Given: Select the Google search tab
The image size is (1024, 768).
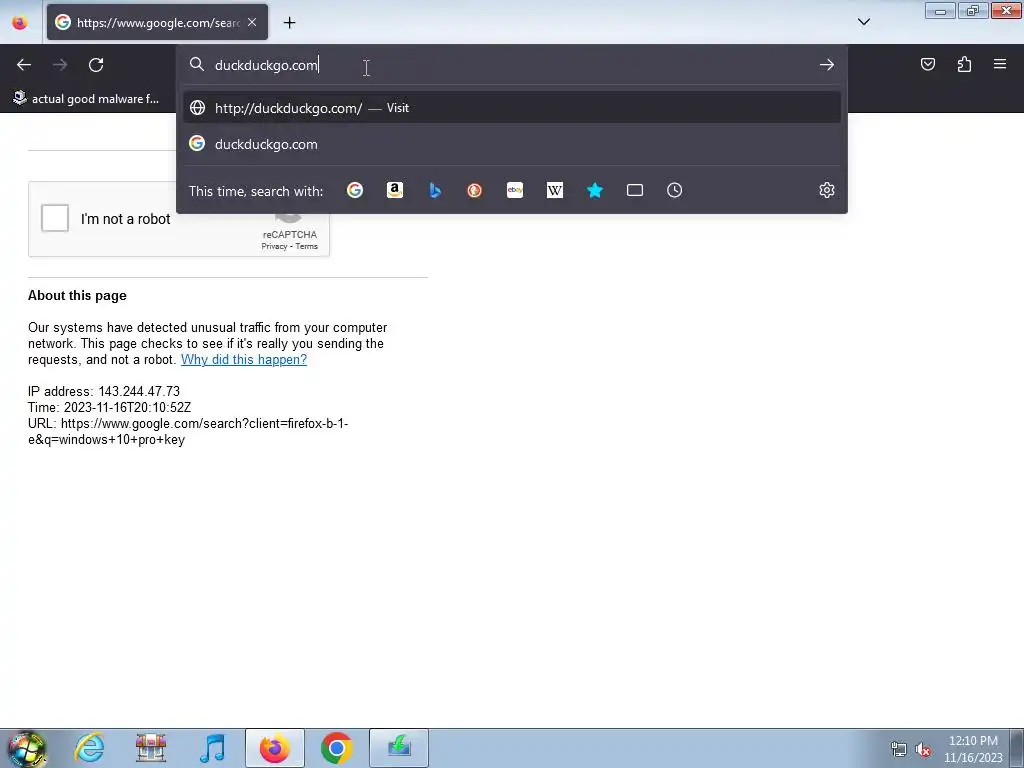Looking at the screenshot, I should pyautogui.click(x=157, y=22).
